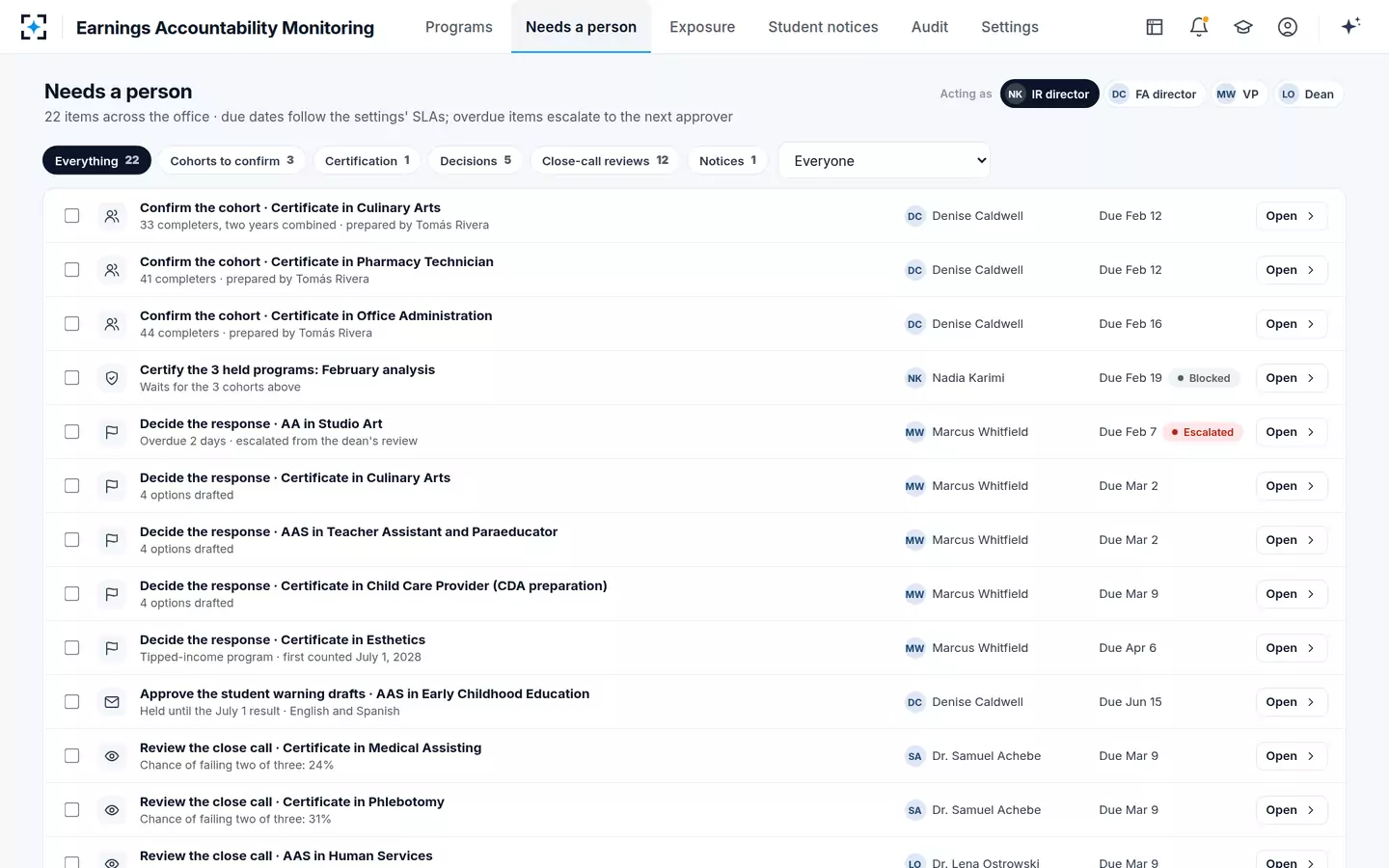Open the AA in Studio Art item
Viewport: 1389px width, 868px height.
tap(1292, 432)
